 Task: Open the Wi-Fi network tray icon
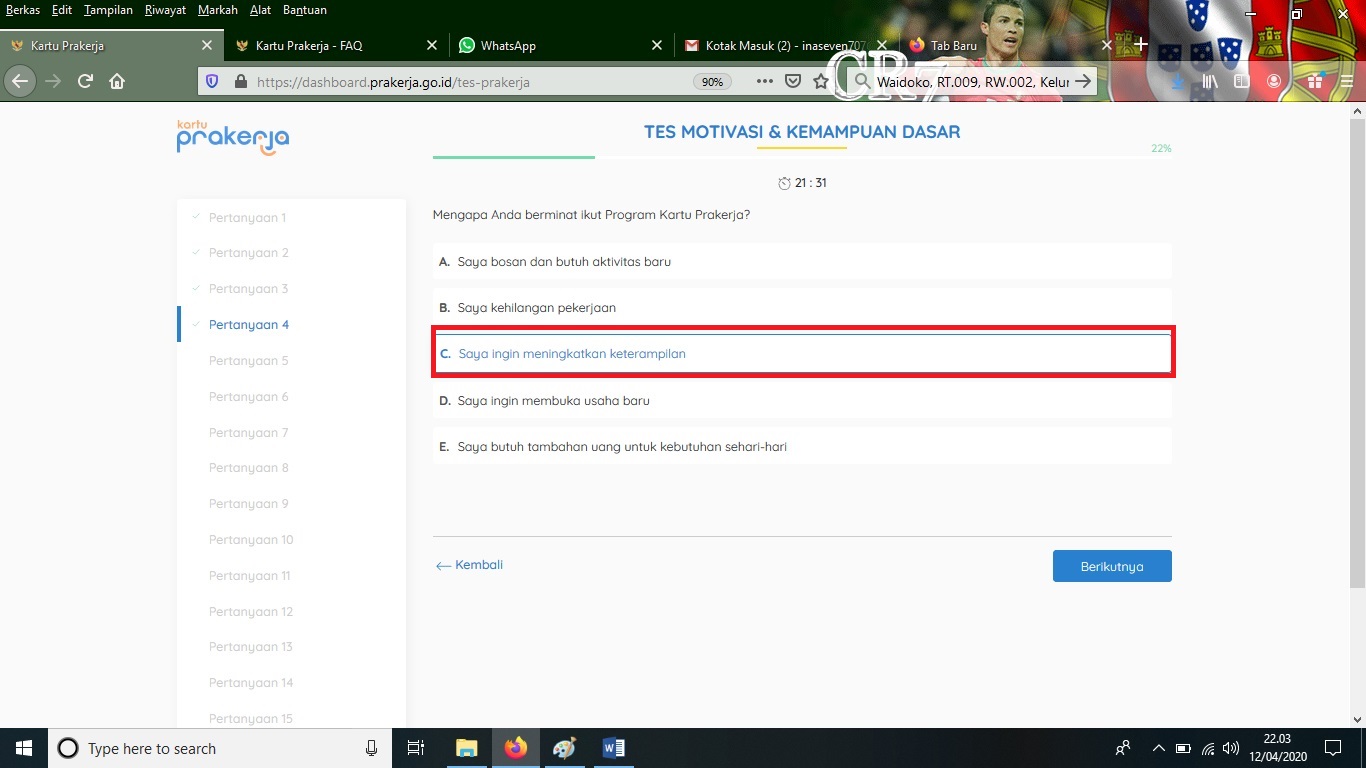point(1208,748)
